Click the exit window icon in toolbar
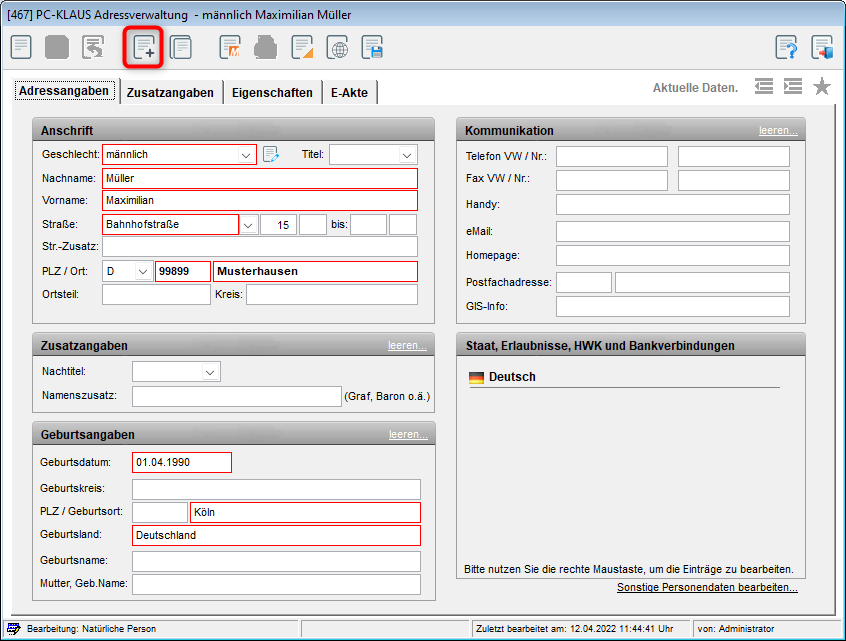Screen dimensions: 846x641 tap(822, 47)
